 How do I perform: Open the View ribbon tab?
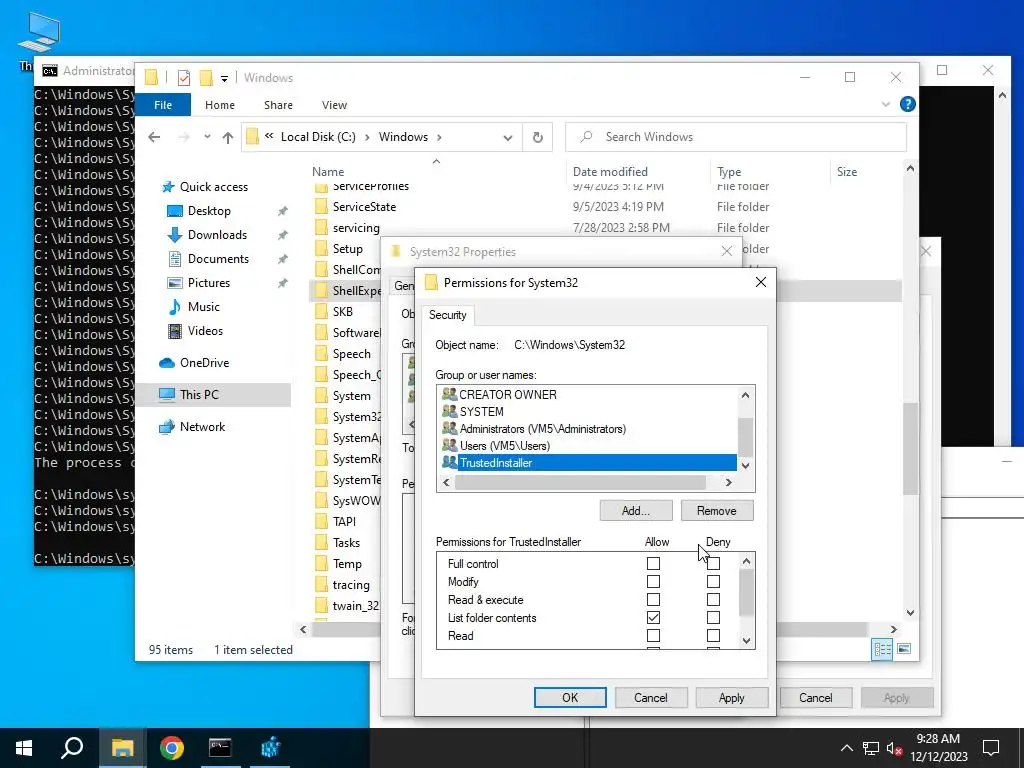[x=334, y=105]
